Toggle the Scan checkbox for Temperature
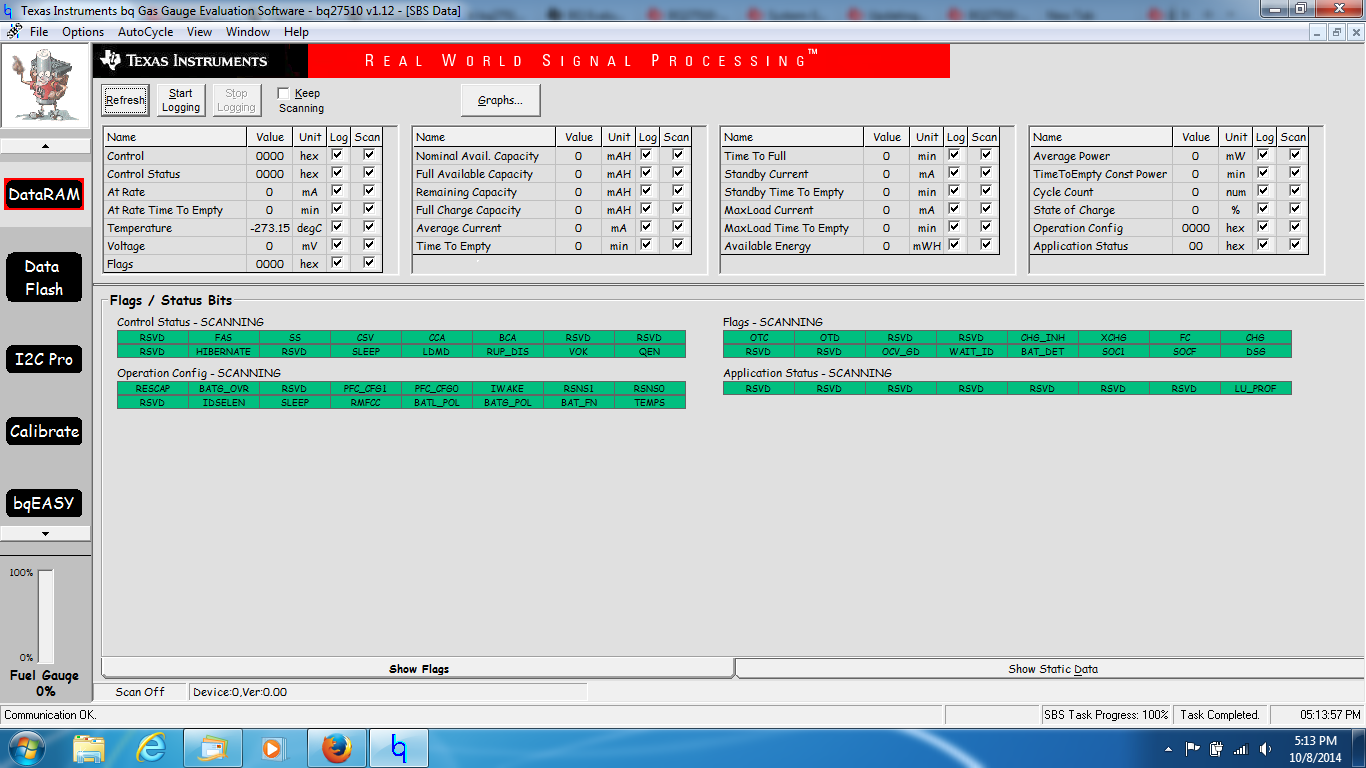This screenshot has height=768, width=1366. coord(369,227)
